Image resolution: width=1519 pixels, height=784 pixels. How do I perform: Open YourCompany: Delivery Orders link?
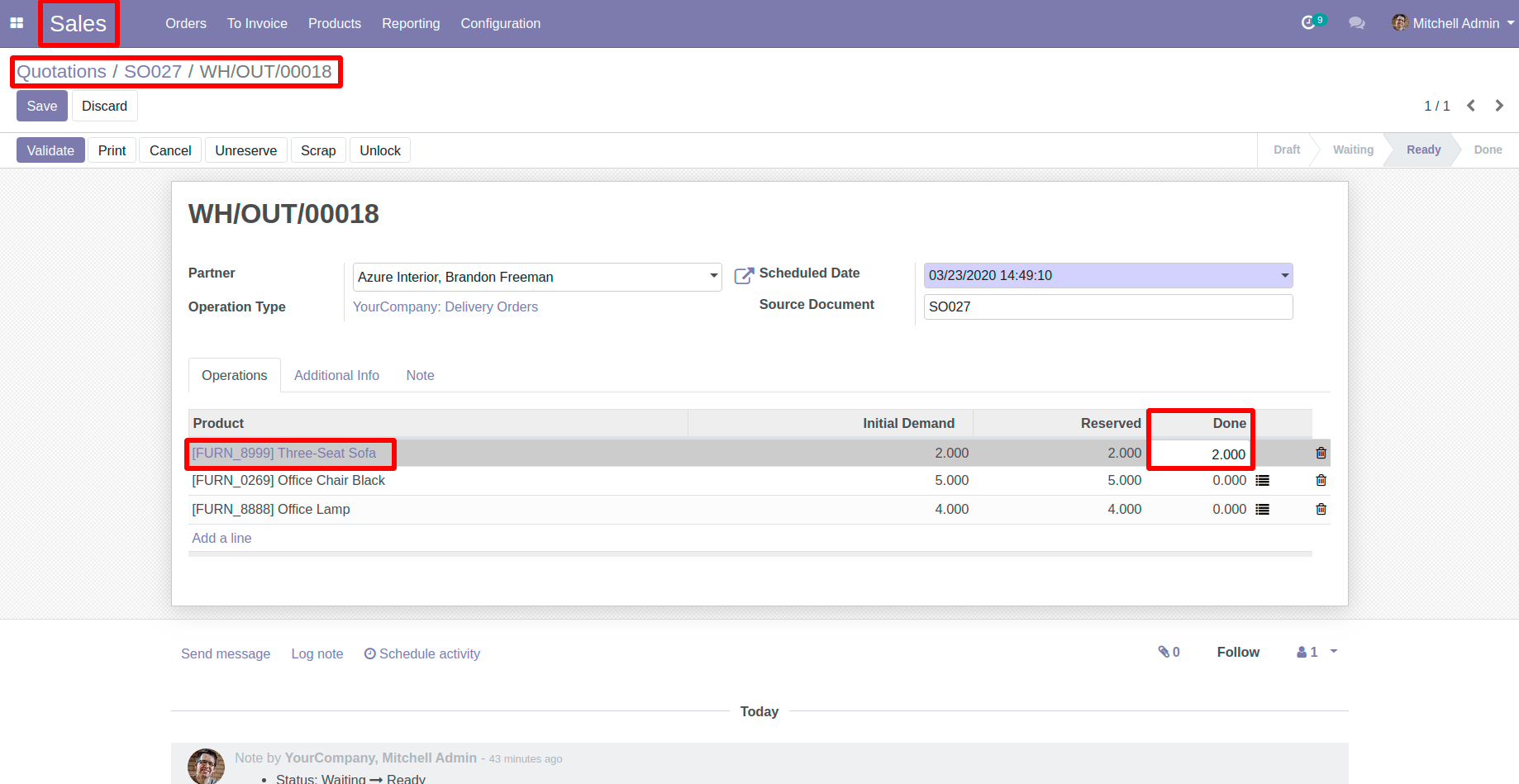445,306
